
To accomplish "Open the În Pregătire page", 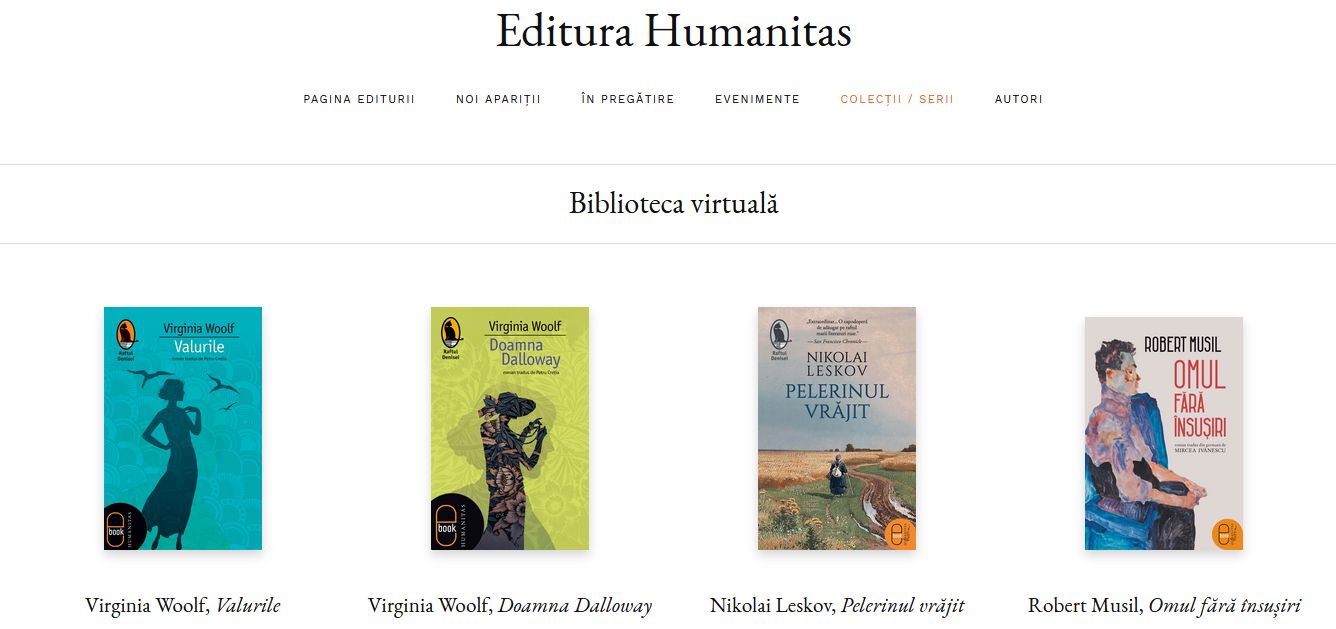I will point(627,99).
